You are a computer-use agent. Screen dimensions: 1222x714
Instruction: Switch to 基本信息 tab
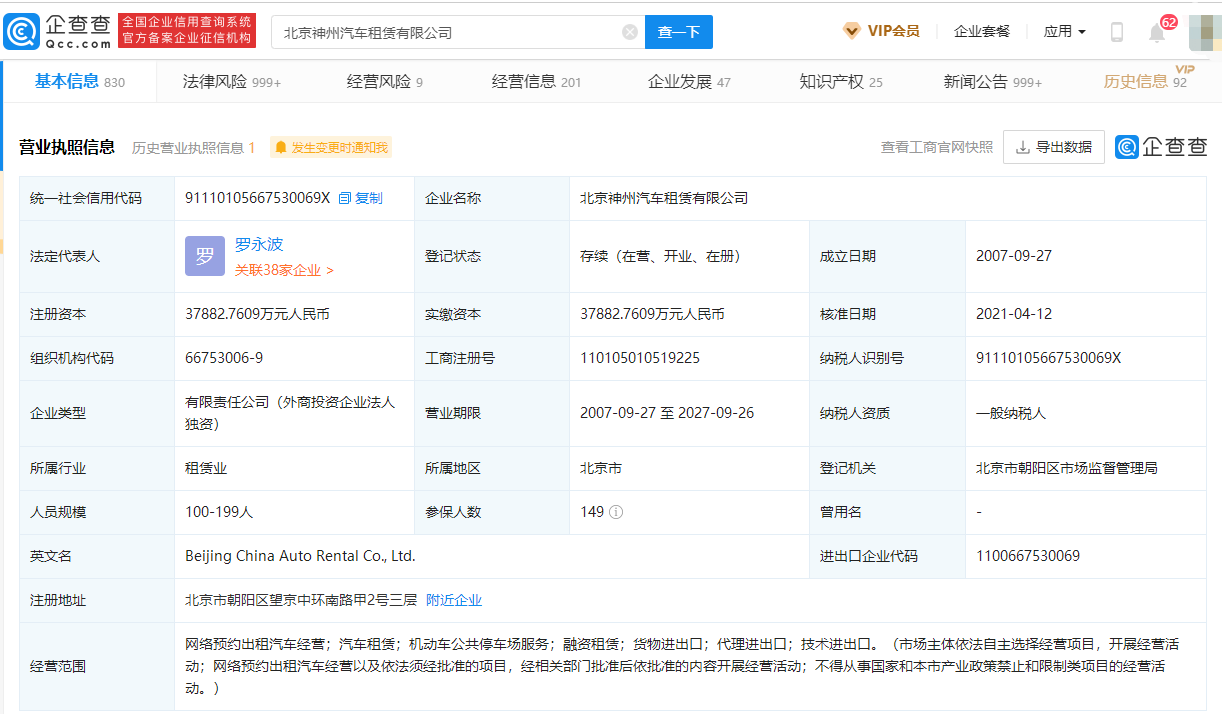79,82
